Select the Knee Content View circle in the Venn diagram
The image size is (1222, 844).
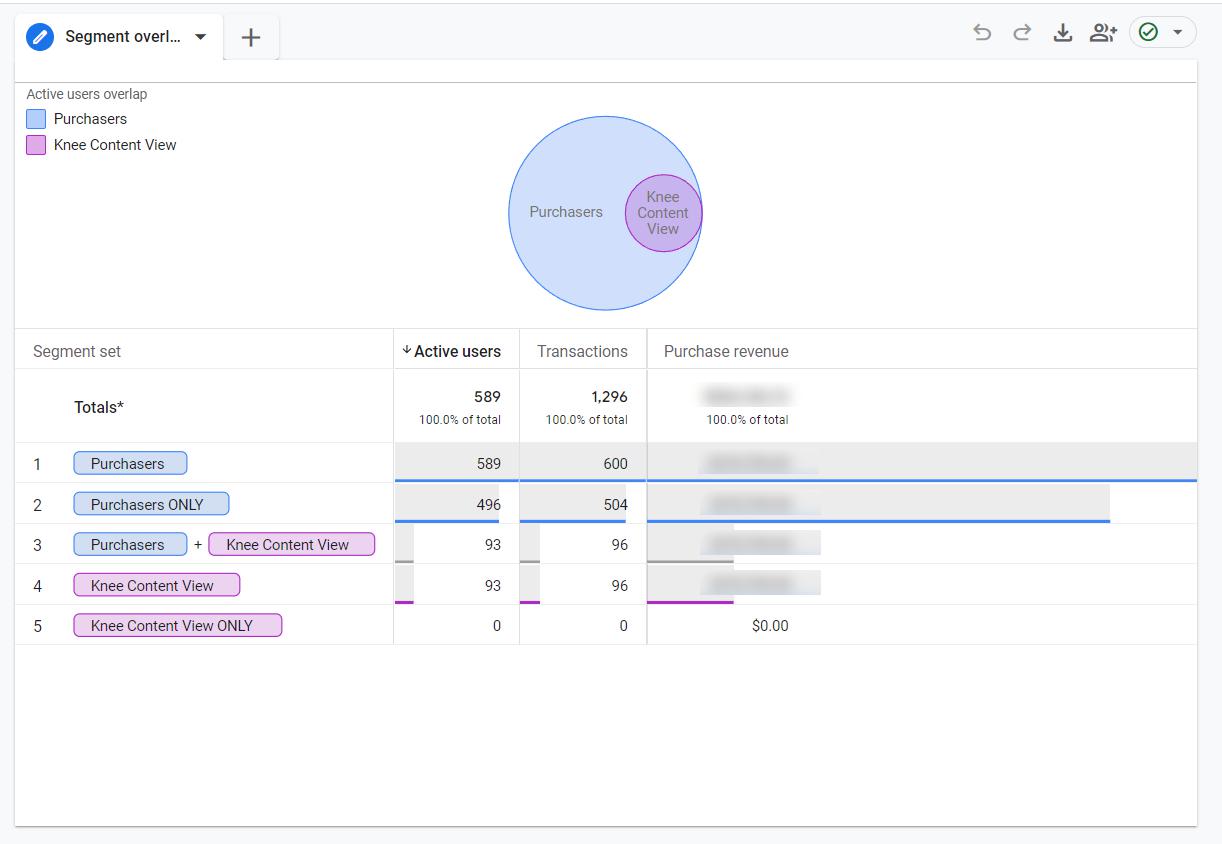tap(663, 212)
